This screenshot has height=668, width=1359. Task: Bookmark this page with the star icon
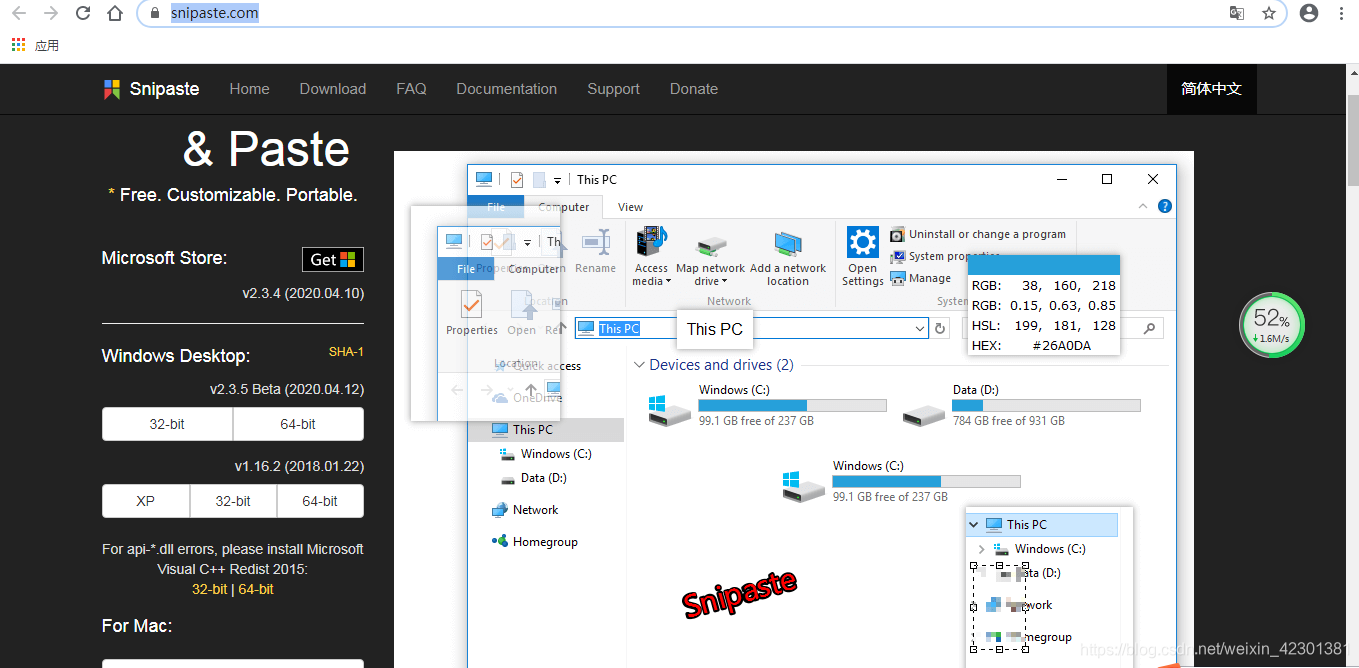pos(1268,13)
